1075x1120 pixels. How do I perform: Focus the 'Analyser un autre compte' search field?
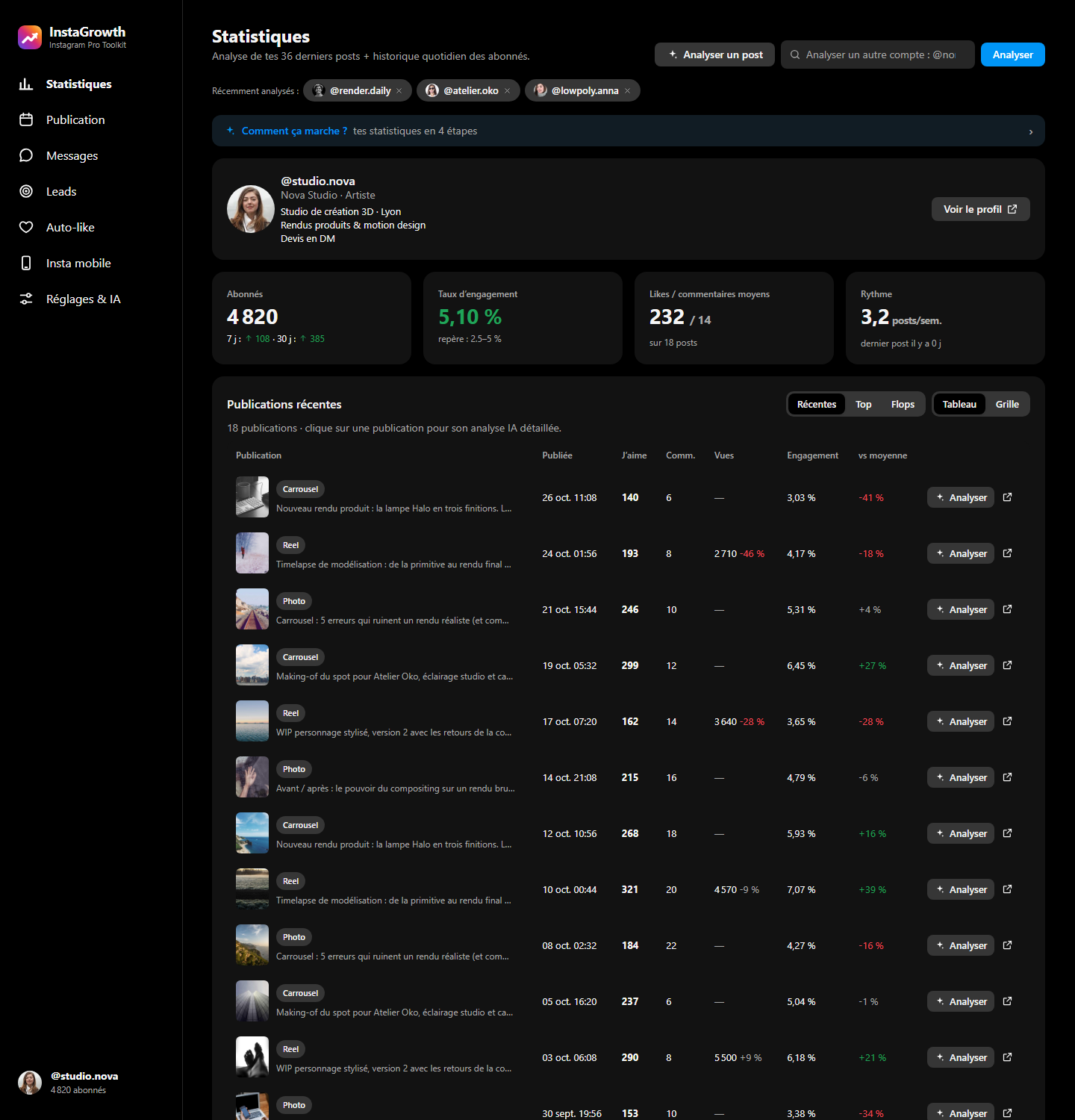pos(878,55)
